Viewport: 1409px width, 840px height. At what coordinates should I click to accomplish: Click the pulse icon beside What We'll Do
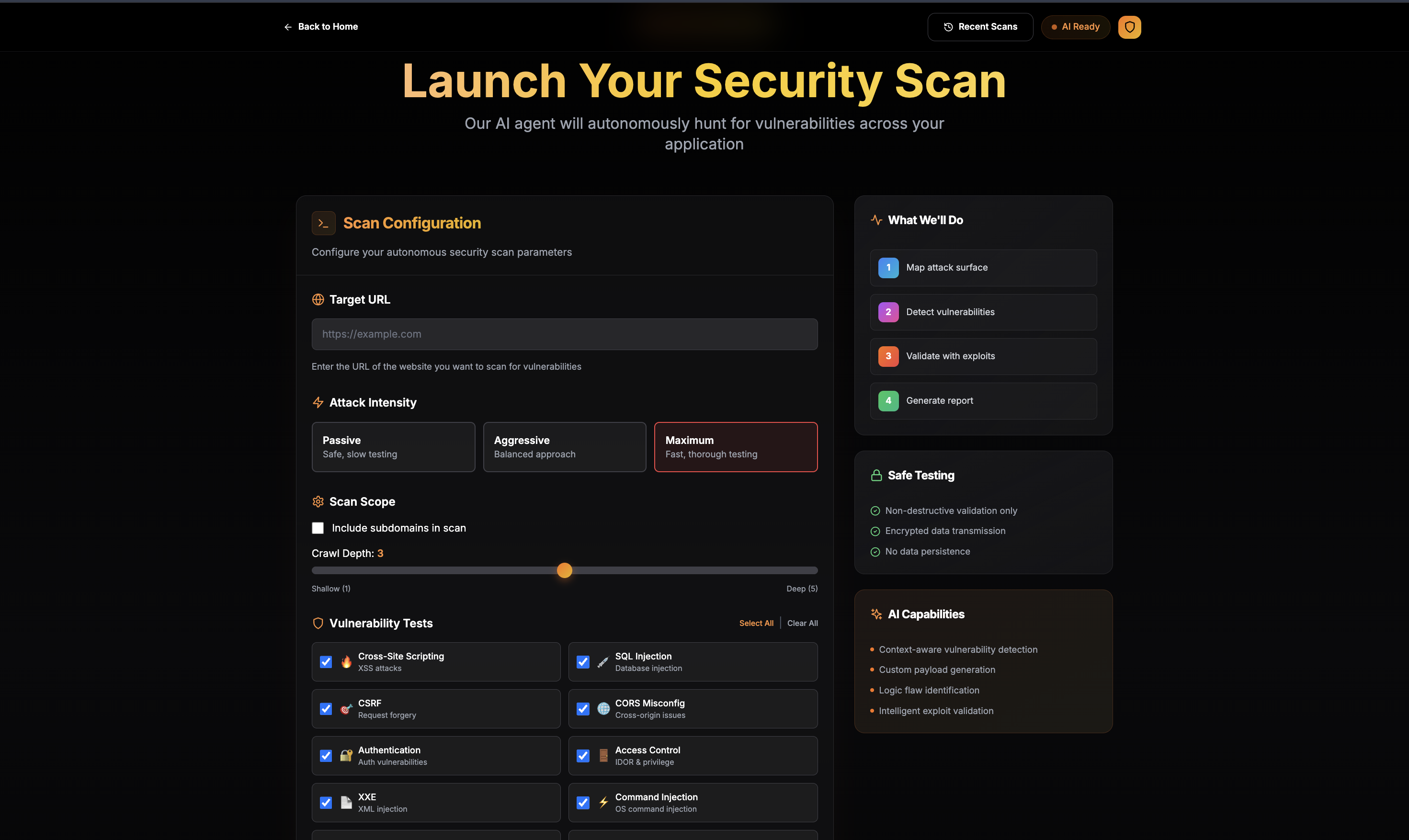876,220
